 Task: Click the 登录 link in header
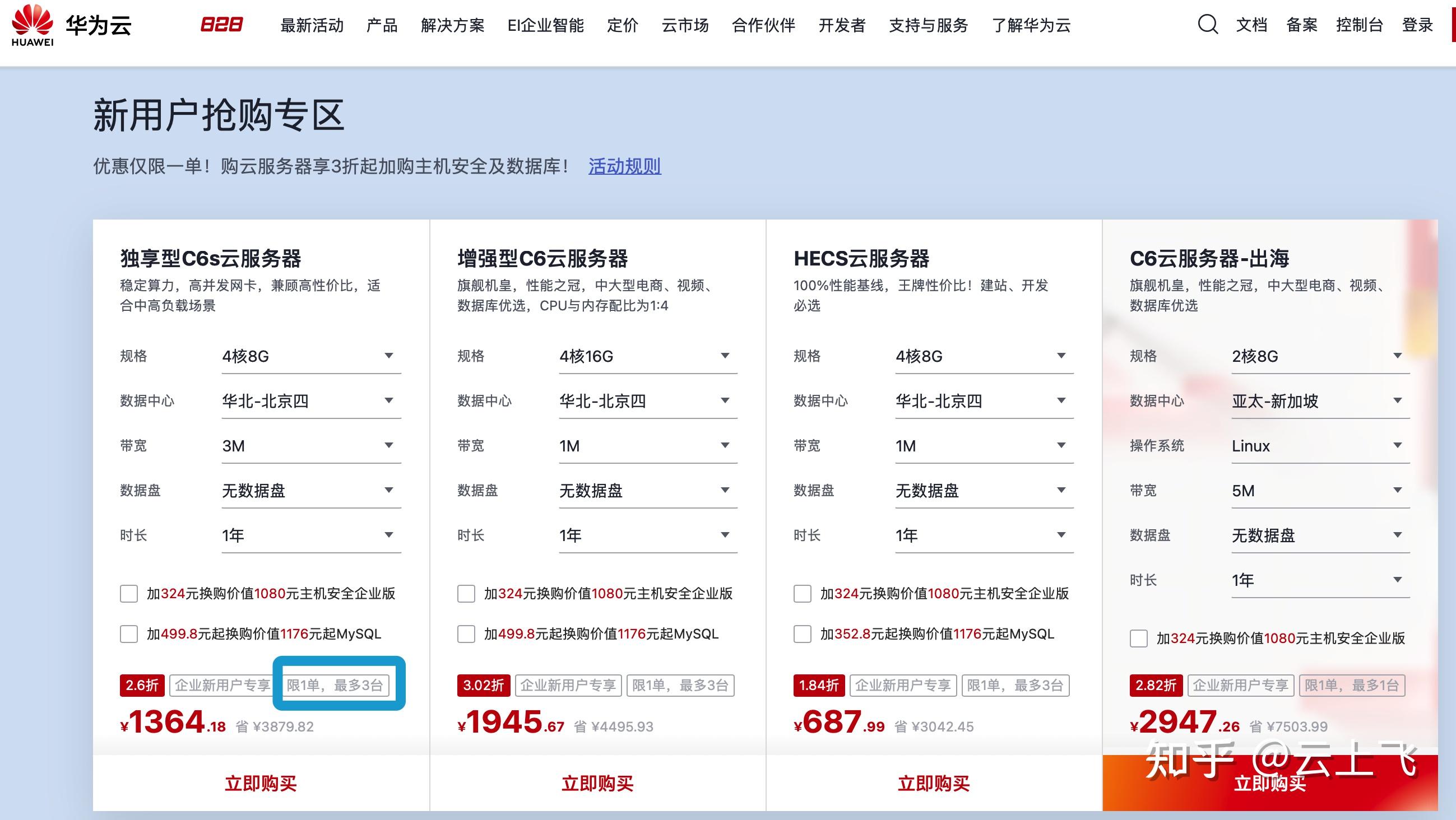(x=1417, y=25)
